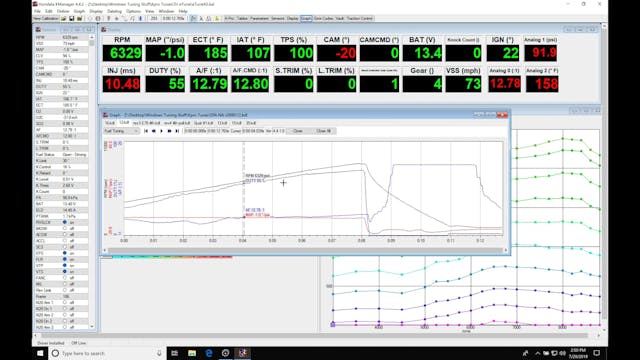
Task: Click the MIL radio indicator in sensor list
Action: tap(64, 284)
